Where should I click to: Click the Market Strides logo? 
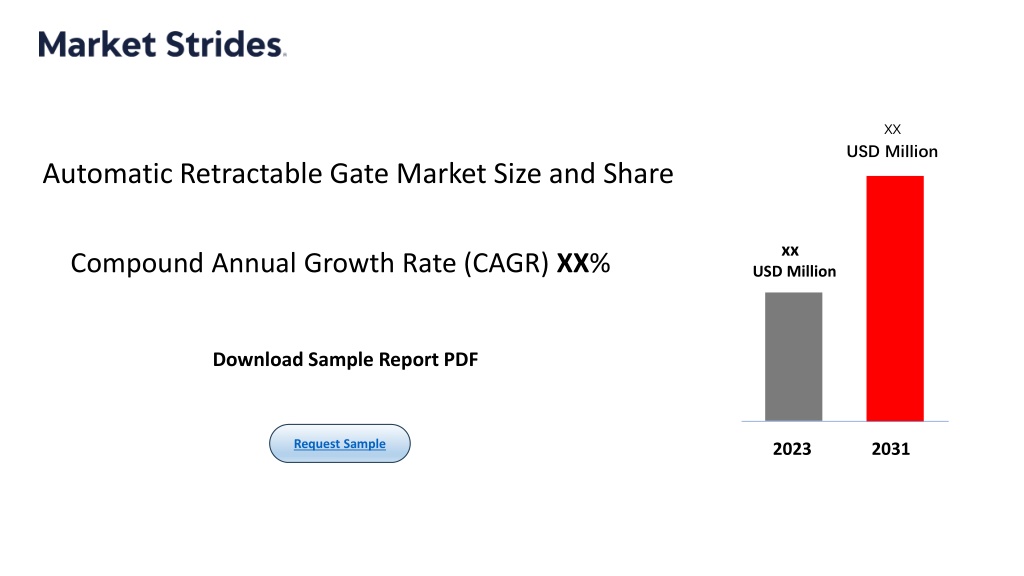pos(162,44)
